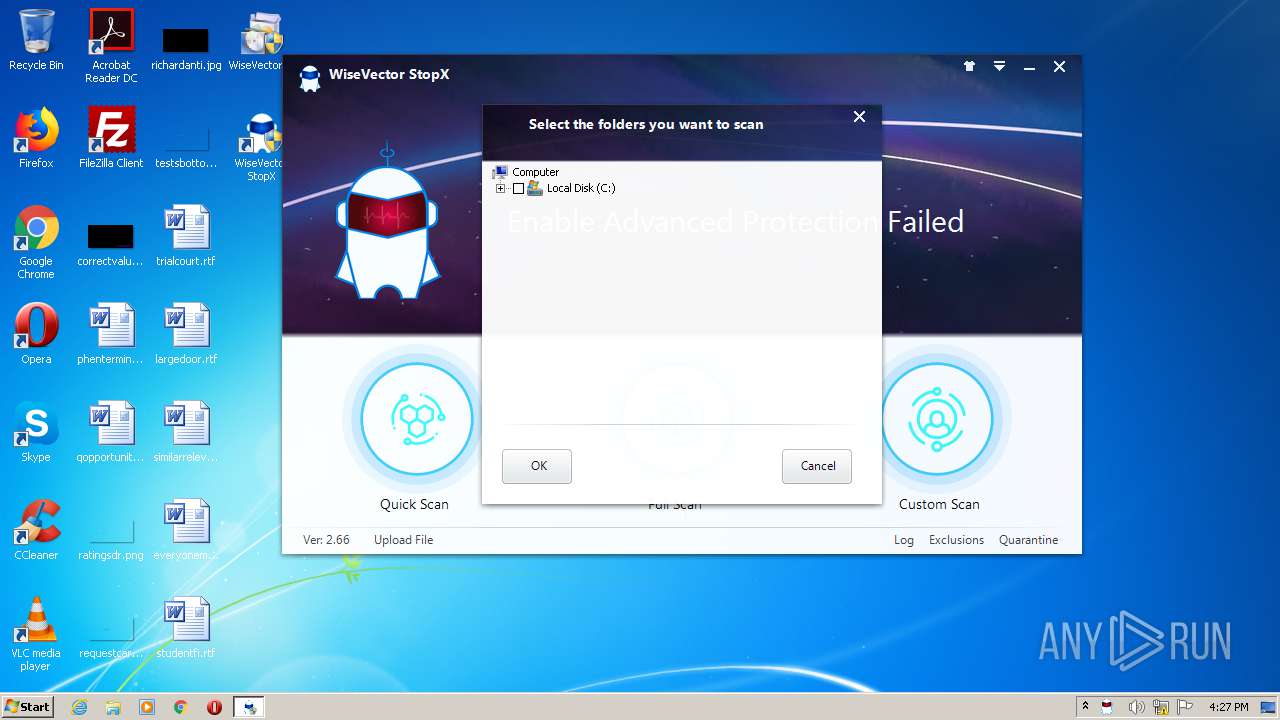Open Skype desktop shortcut
Image resolution: width=1280 pixels, height=720 pixels.
(x=36, y=432)
